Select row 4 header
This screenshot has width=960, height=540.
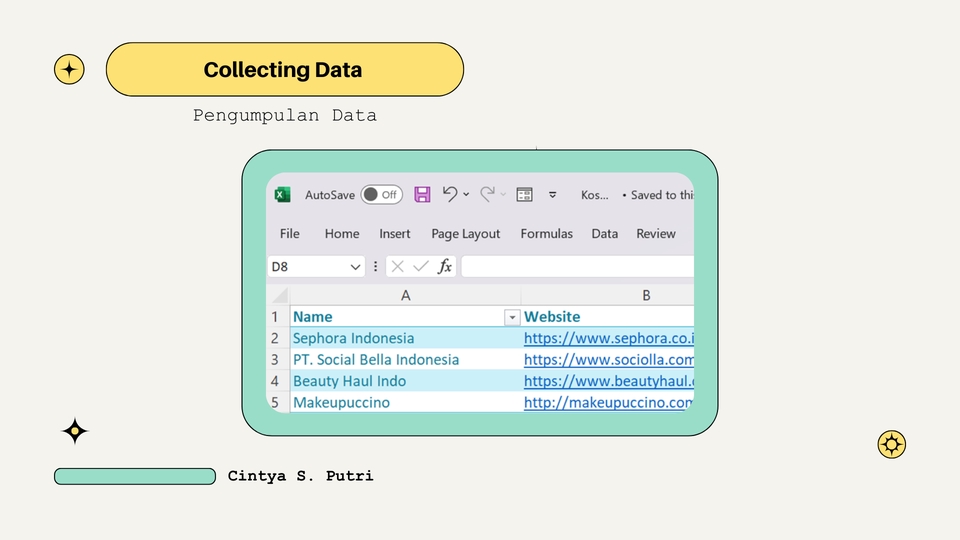point(276,381)
